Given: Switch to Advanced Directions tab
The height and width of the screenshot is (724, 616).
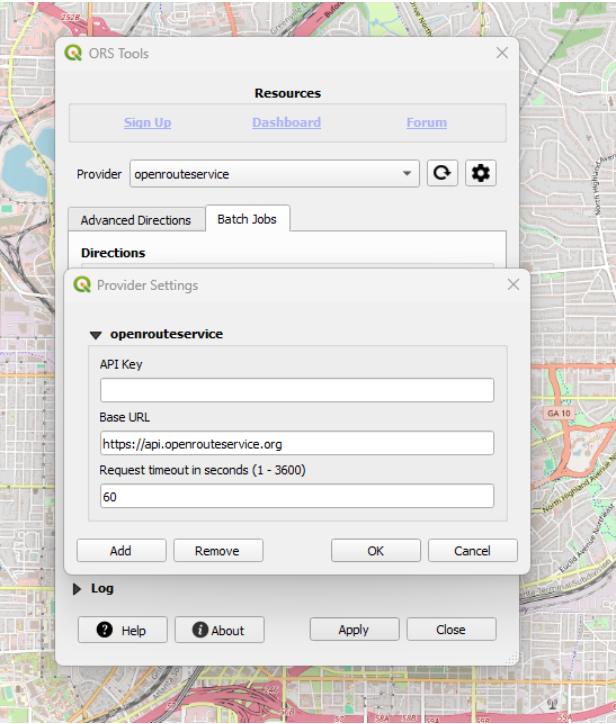Looking at the screenshot, I should coord(136,220).
